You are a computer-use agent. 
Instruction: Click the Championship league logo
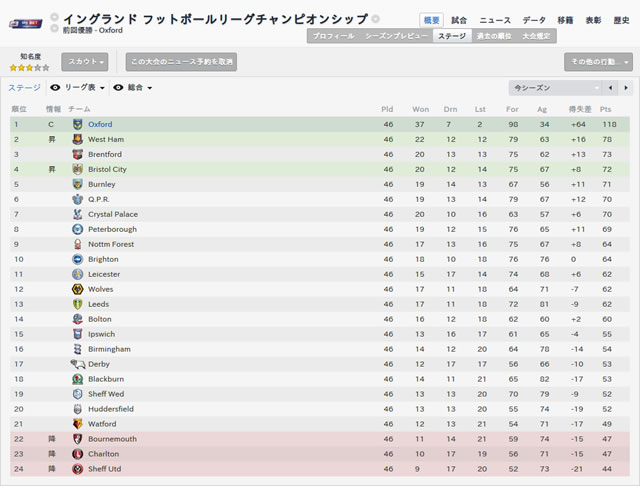(26, 24)
